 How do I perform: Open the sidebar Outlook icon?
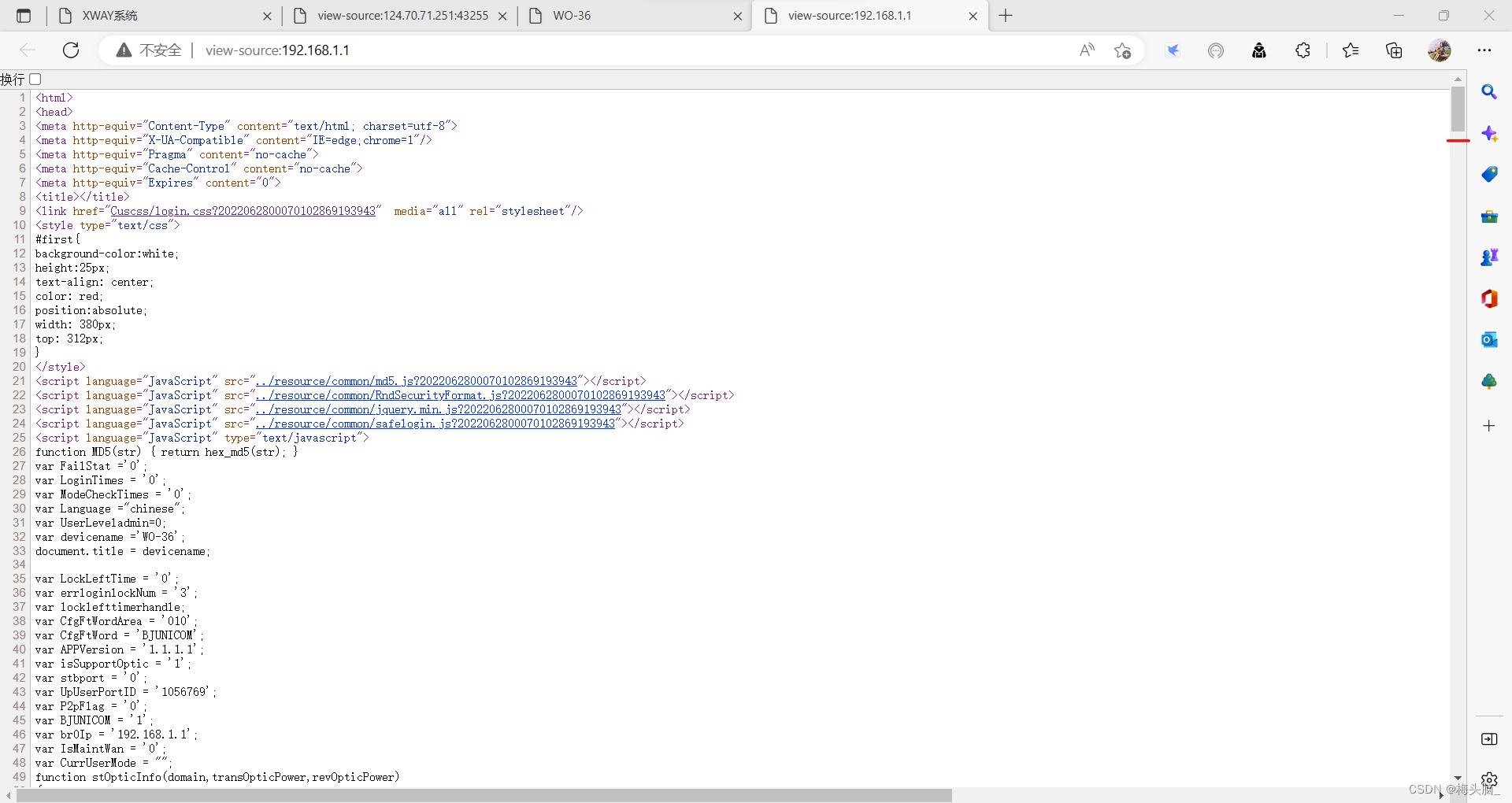click(1489, 339)
